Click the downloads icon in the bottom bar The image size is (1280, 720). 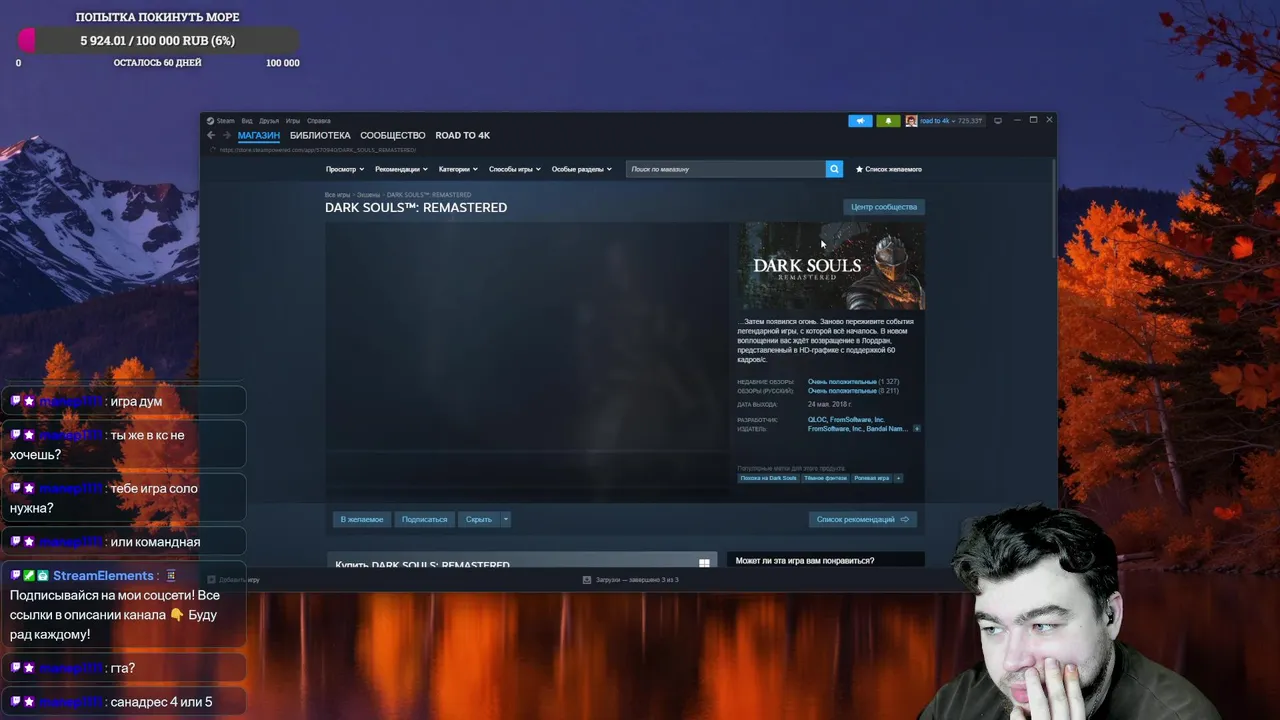coord(587,580)
